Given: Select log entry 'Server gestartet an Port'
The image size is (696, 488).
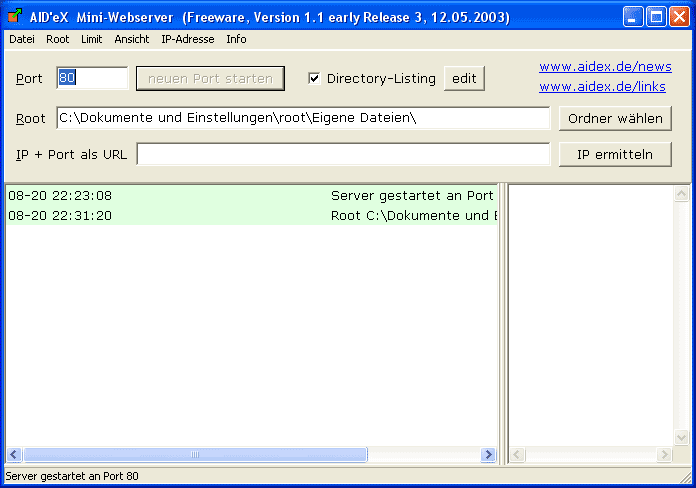Looking at the screenshot, I should (x=251, y=195).
